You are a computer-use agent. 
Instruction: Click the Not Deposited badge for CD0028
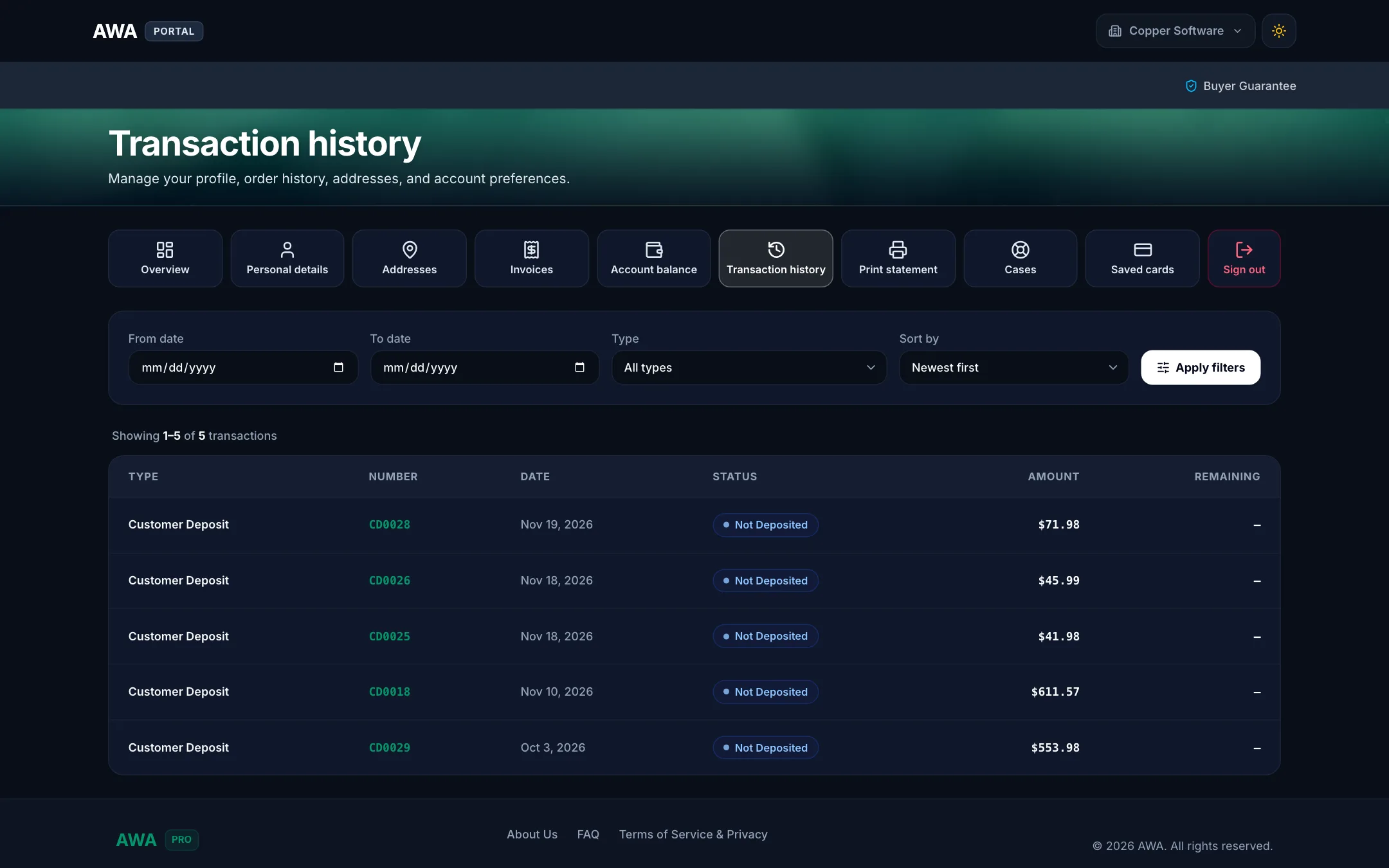click(765, 525)
